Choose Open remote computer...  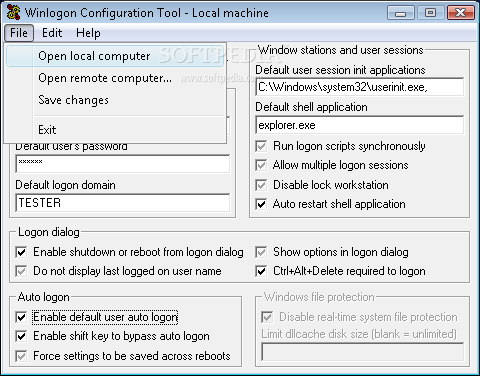click(x=115, y=78)
